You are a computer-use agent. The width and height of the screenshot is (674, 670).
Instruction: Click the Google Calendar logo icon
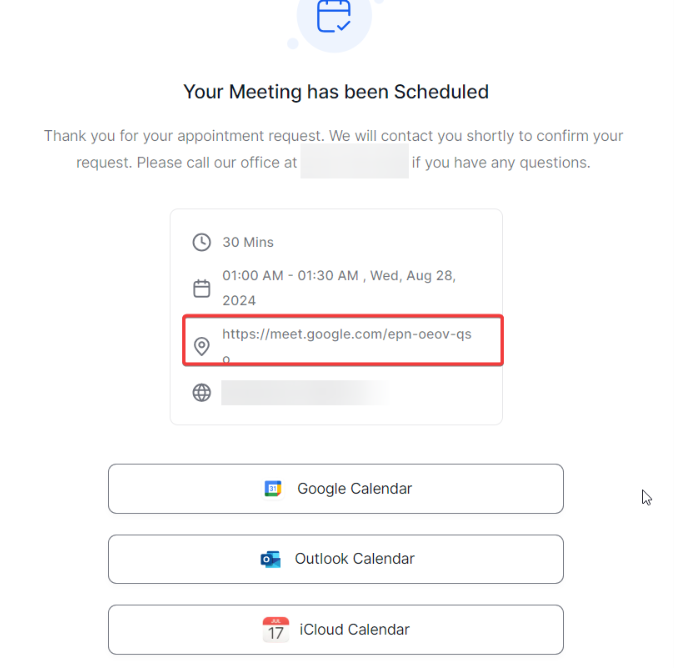point(273,489)
